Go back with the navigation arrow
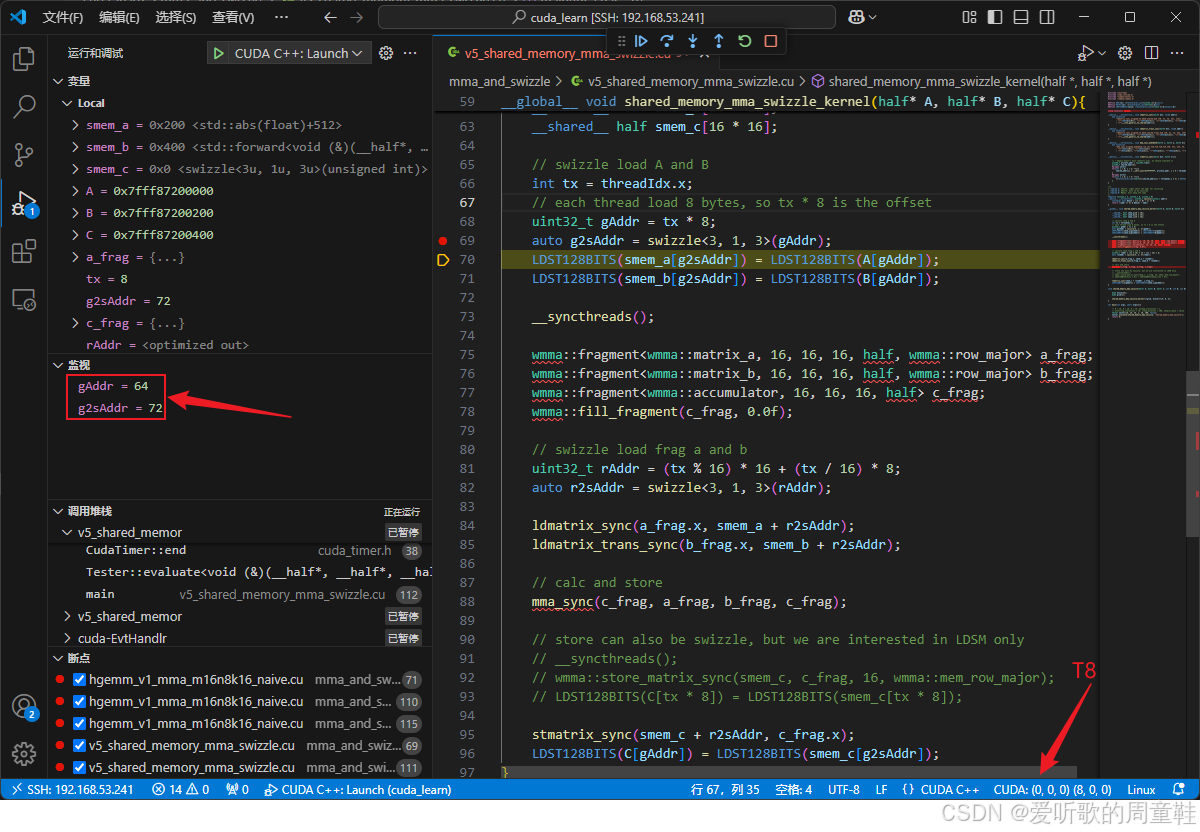This screenshot has width=1200, height=832. coord(331,17)
